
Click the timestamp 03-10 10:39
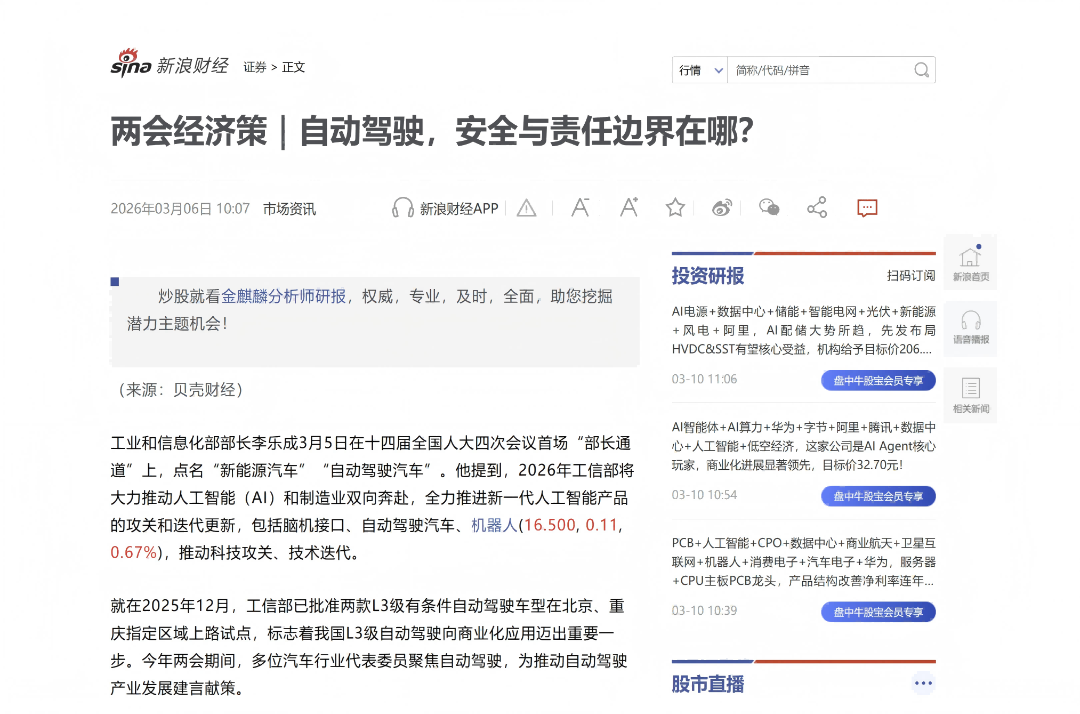coord(704,610)
